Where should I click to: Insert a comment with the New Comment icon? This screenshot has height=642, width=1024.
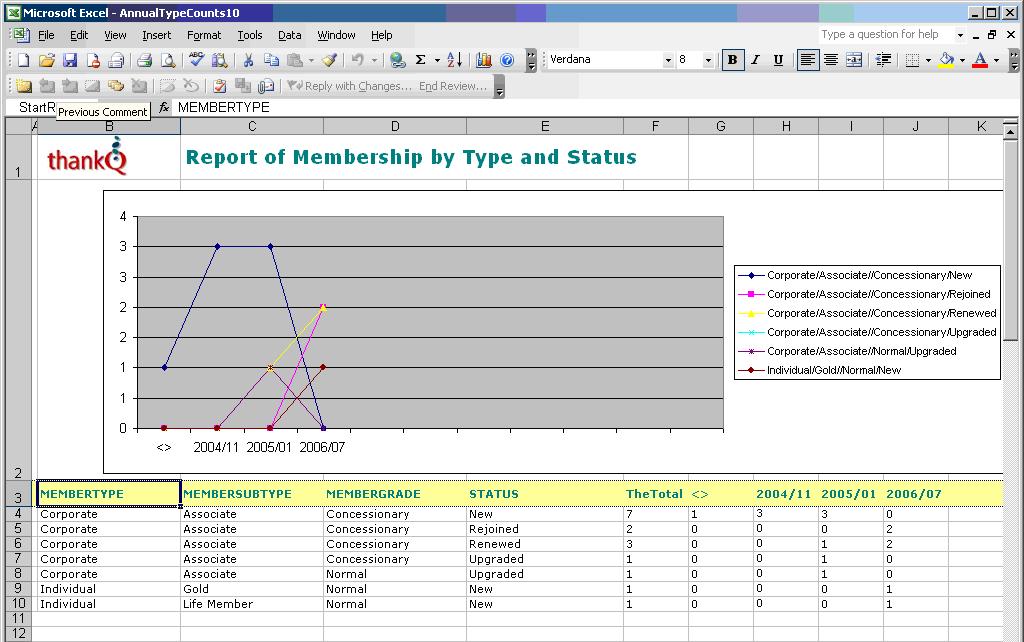(x=24, y=86)
